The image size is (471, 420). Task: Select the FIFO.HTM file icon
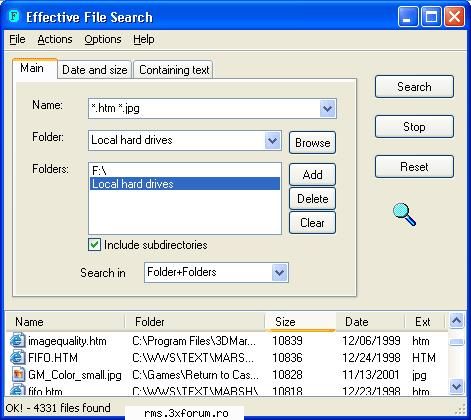click(17, 357)
